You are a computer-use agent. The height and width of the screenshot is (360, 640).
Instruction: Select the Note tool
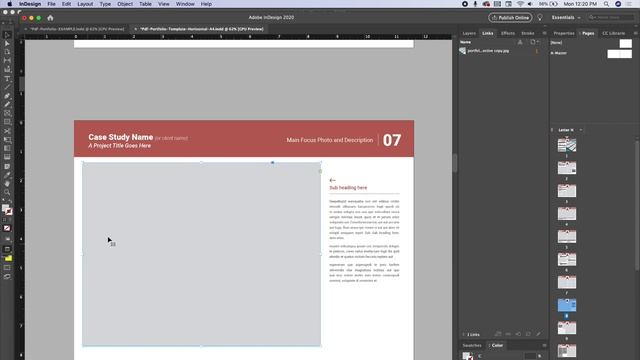[7, 166]
